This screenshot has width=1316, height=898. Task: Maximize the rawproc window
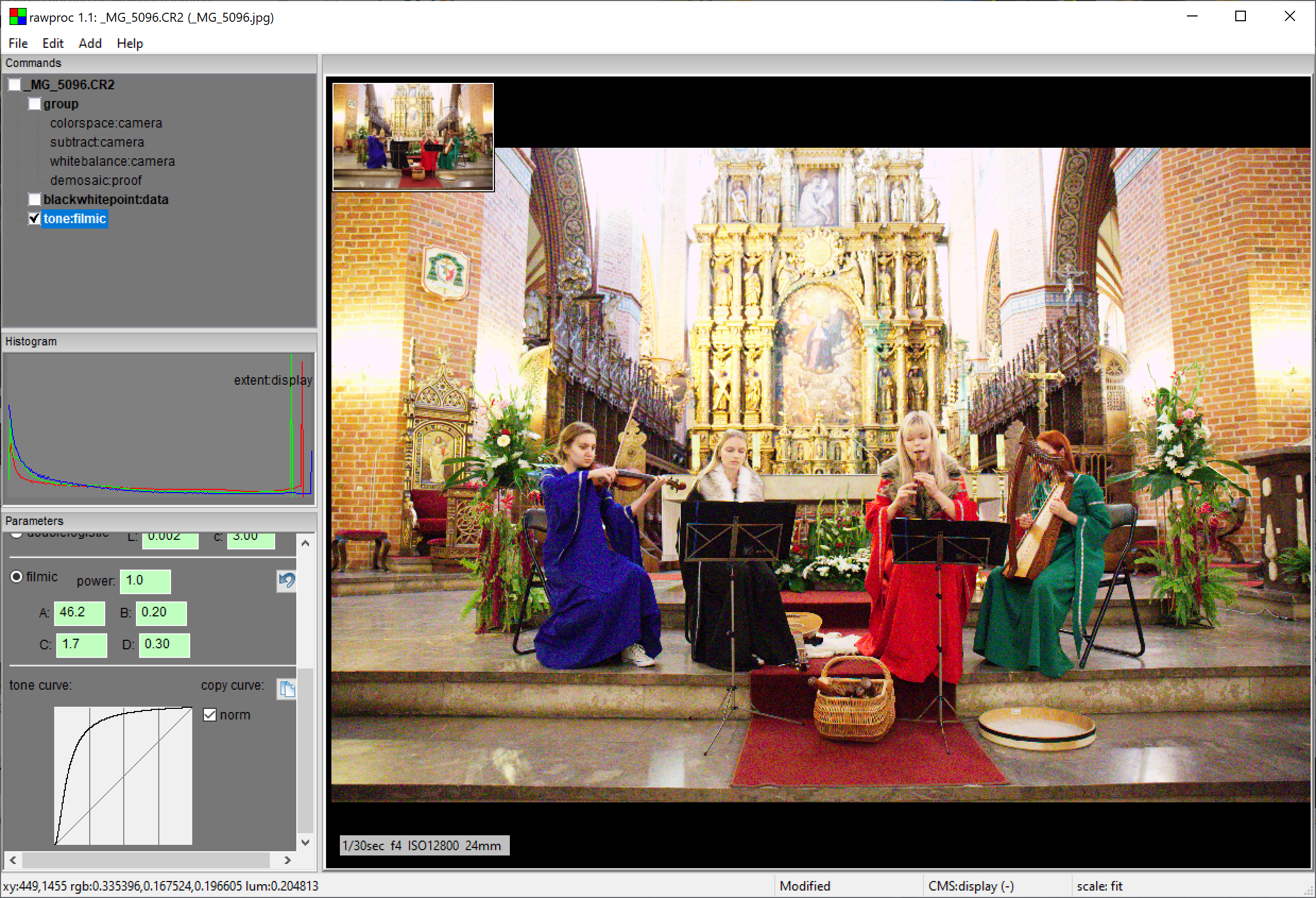point(1240,16)
